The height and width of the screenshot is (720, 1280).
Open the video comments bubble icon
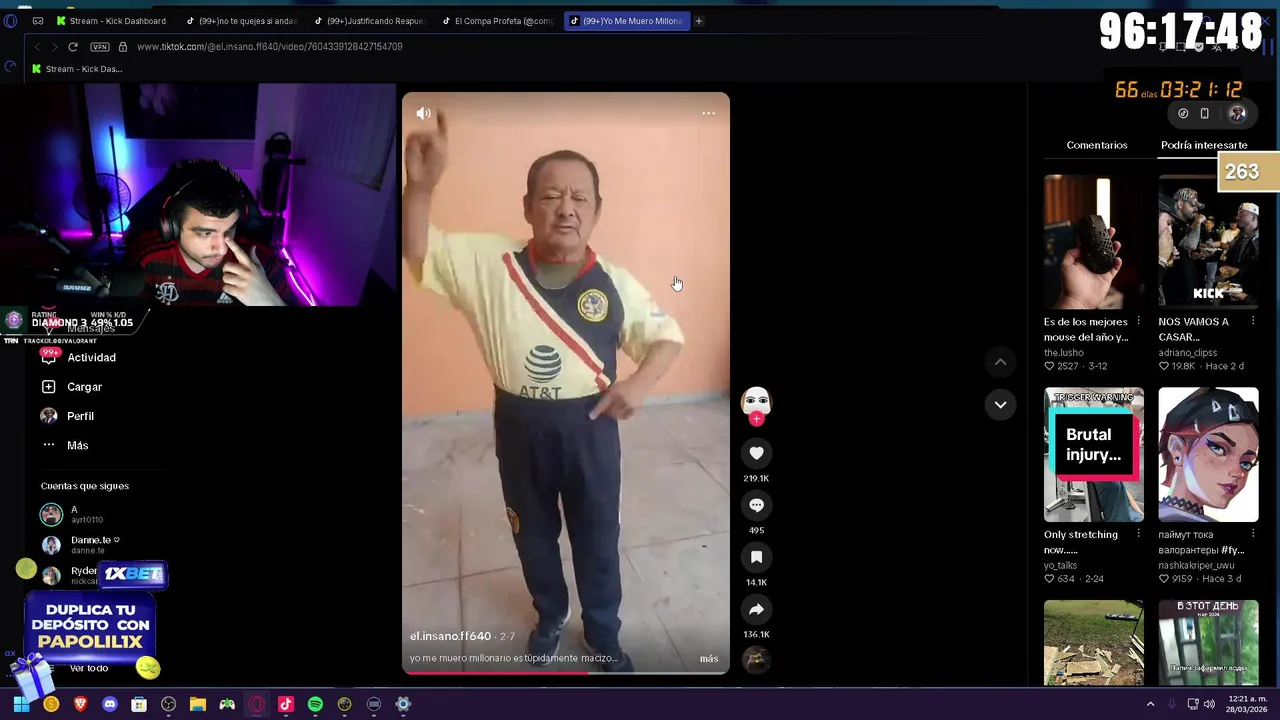(756, 505)
